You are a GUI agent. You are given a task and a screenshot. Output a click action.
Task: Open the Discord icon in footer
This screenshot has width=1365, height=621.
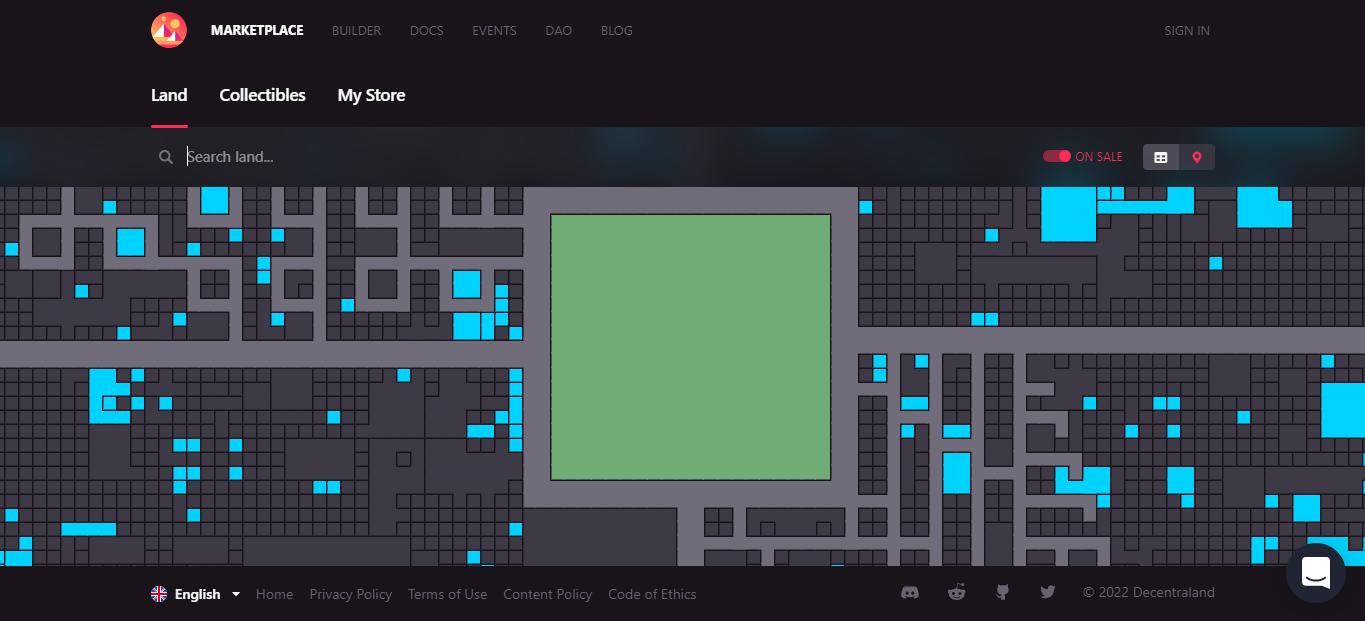pyautogui.click(x=910, y=592)
